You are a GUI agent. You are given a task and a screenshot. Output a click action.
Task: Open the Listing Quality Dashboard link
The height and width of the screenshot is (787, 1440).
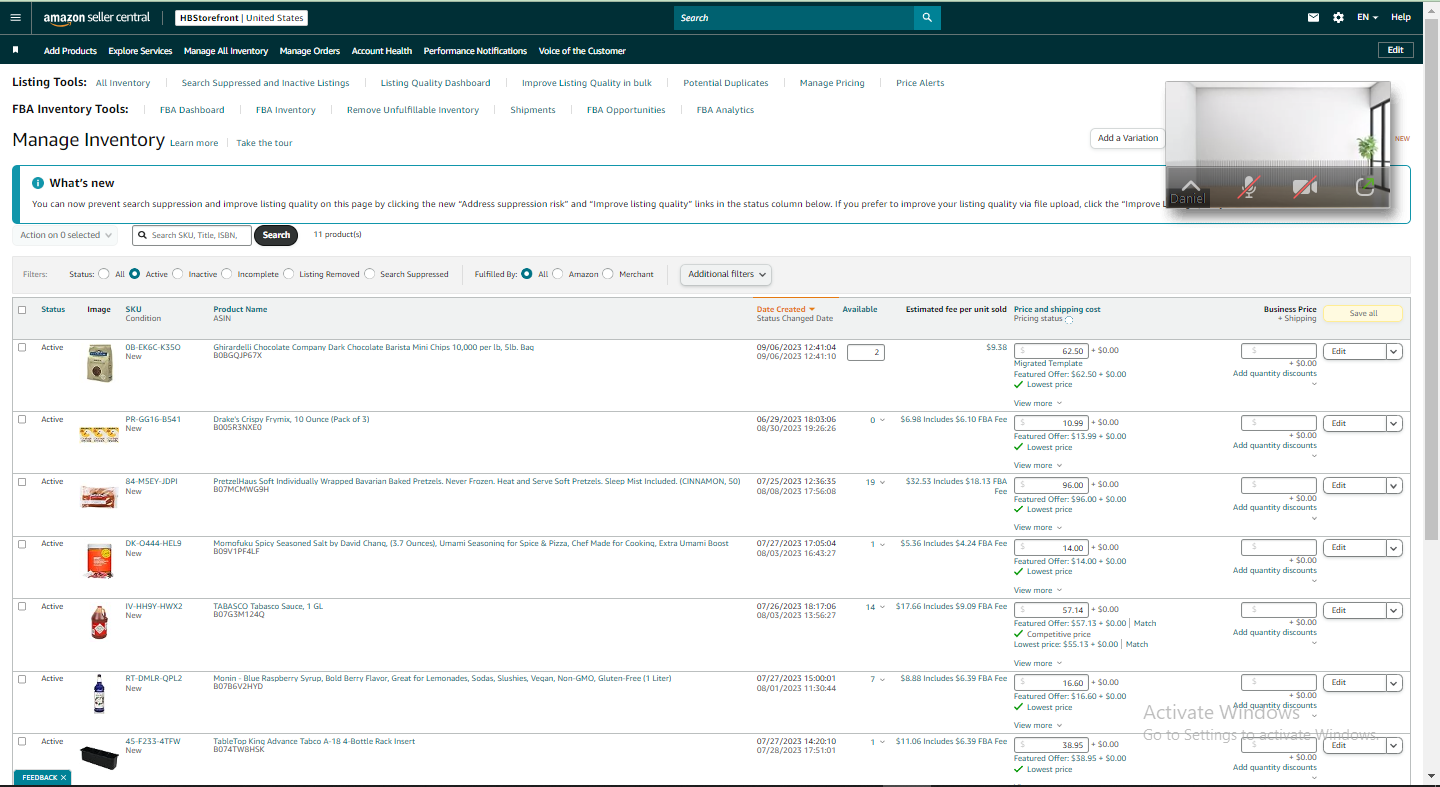pos(435,83)
